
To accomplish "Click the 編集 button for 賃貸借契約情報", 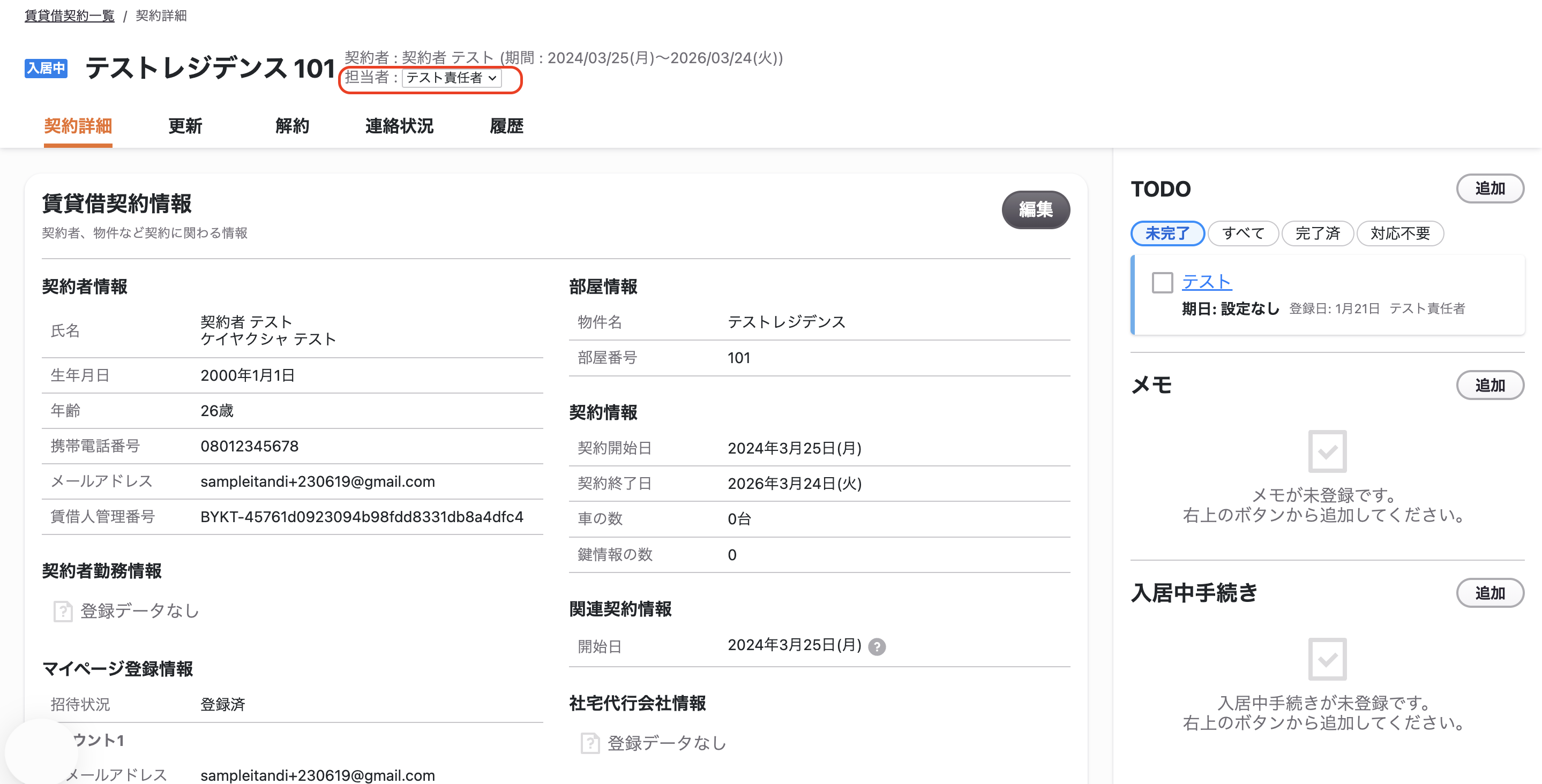I will (1036, 209).
